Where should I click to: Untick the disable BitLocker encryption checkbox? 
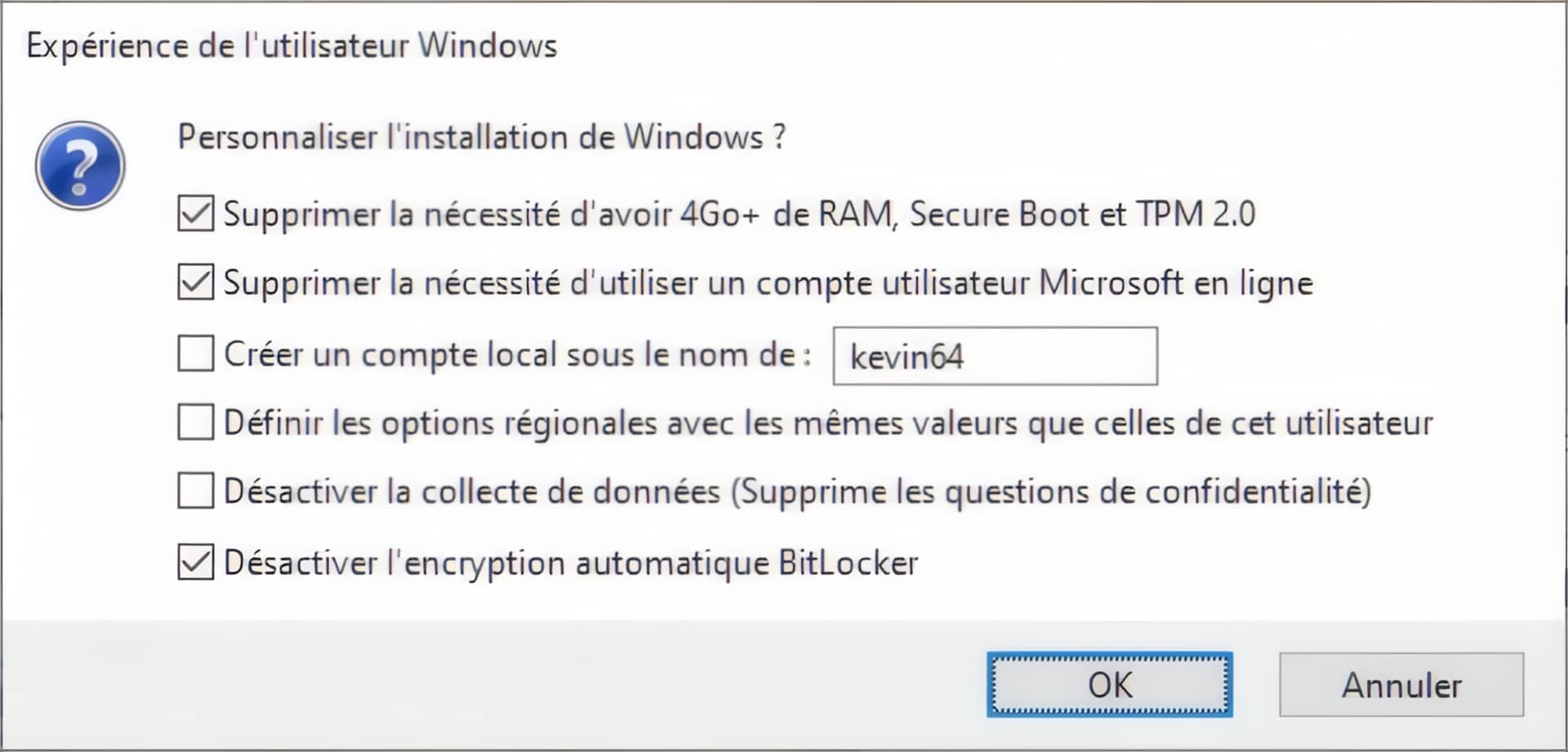click(x=196, y=563)
